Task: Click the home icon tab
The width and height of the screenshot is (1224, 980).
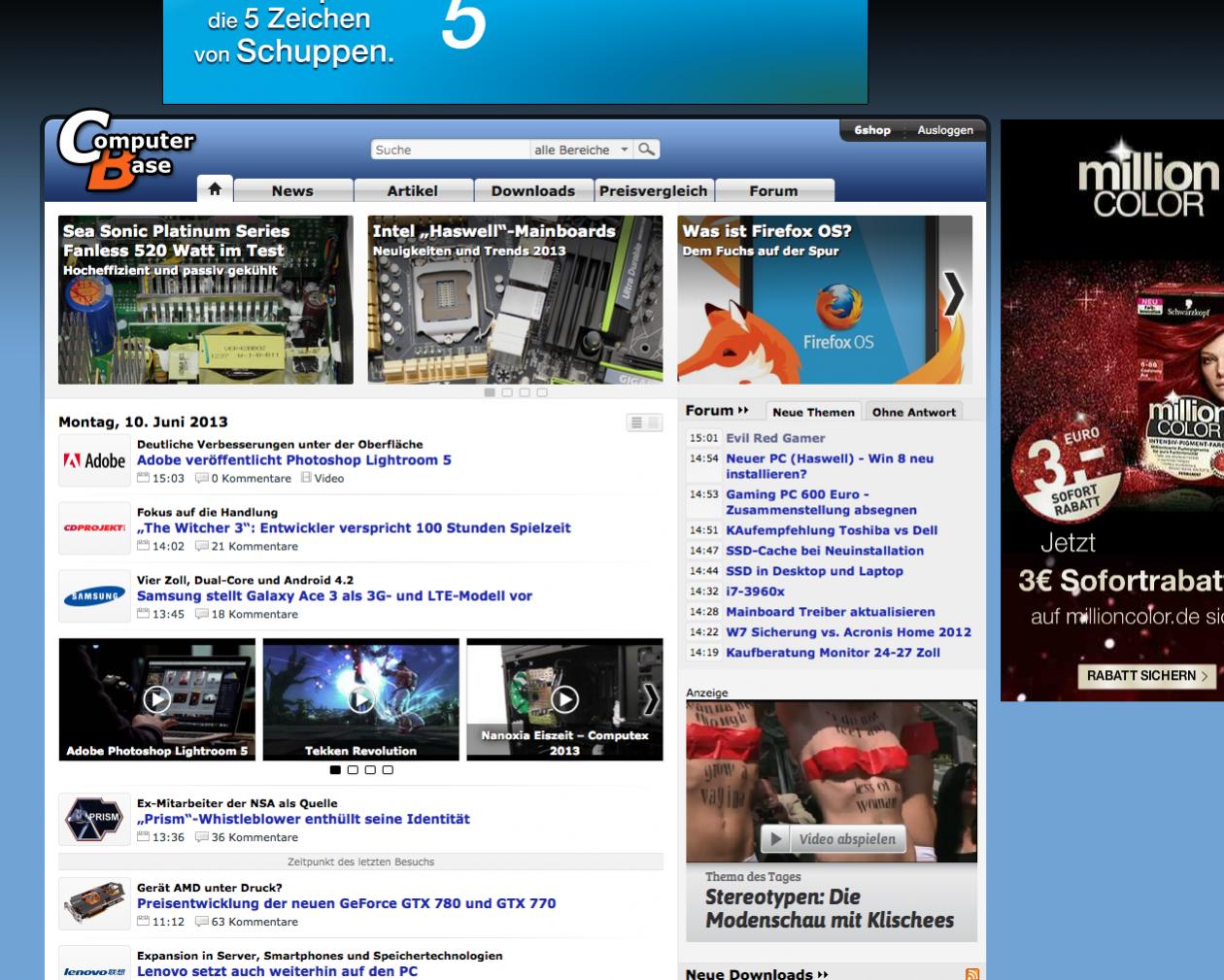Action: point(215,189)
